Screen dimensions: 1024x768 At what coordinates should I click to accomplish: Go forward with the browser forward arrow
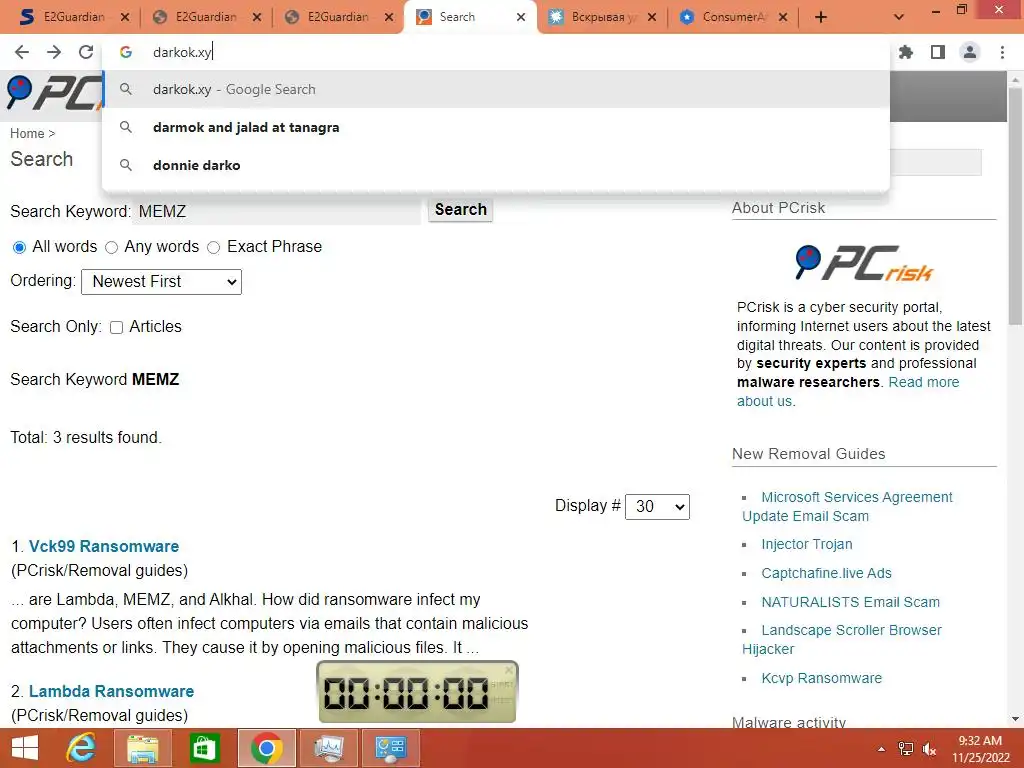click(54, 52)
